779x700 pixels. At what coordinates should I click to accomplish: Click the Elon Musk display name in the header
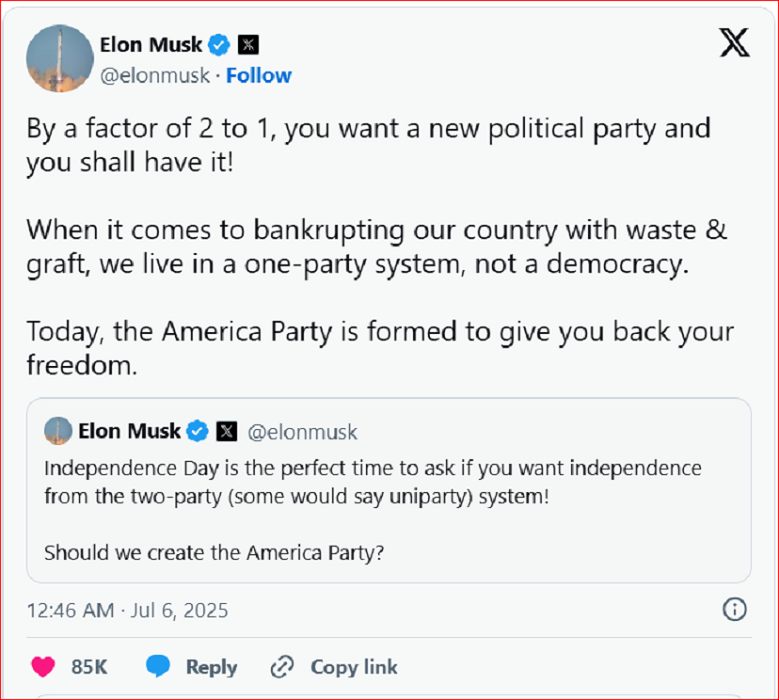tap(151, 45)
